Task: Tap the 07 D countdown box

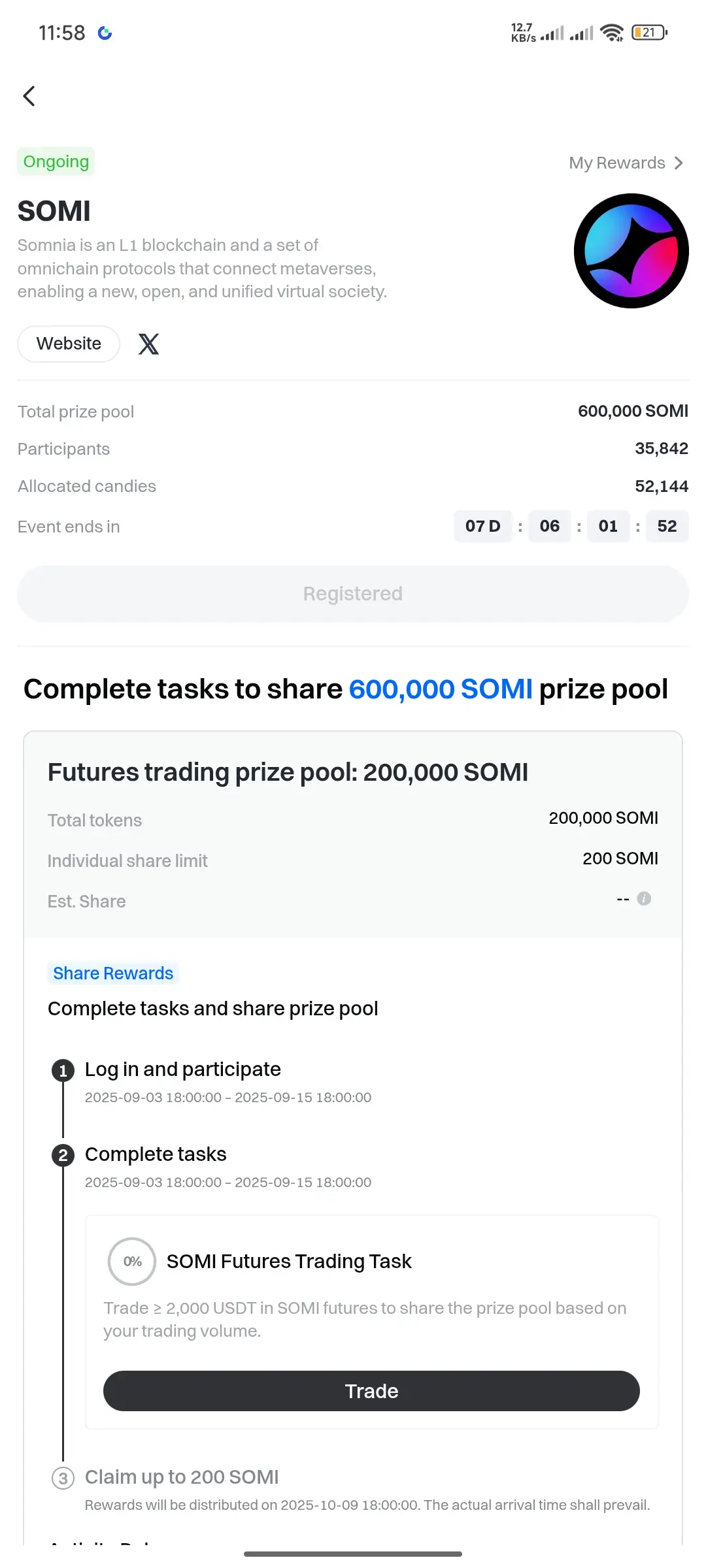Action: point(483,526)
